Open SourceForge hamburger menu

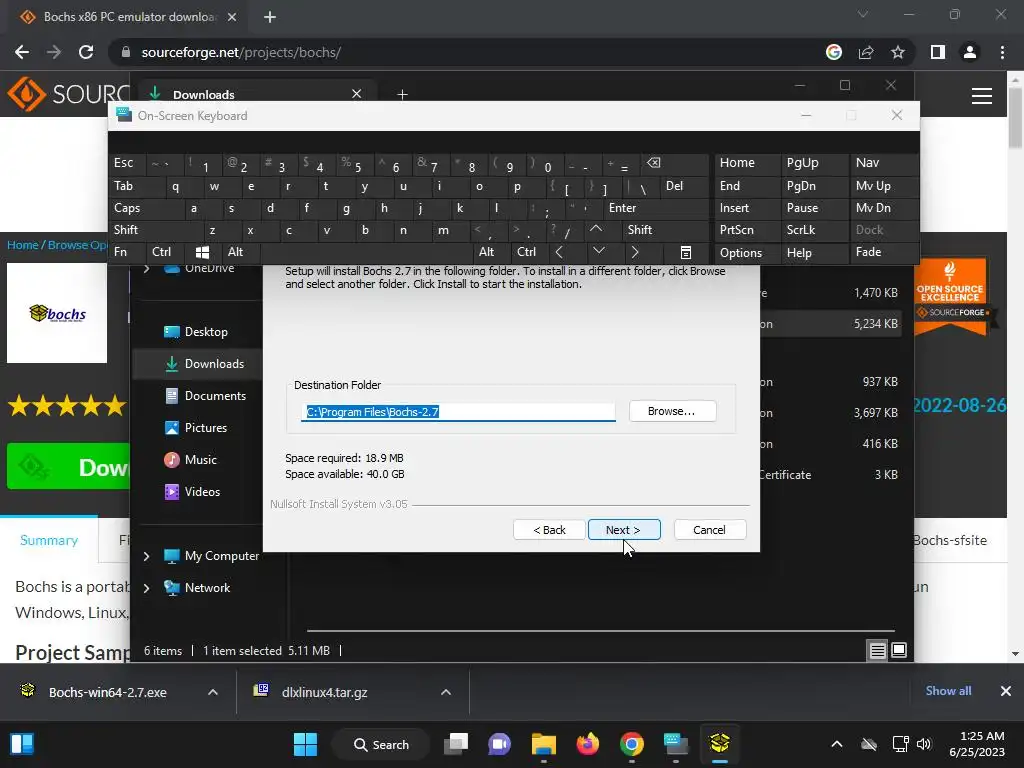click(x=982, y=96)
